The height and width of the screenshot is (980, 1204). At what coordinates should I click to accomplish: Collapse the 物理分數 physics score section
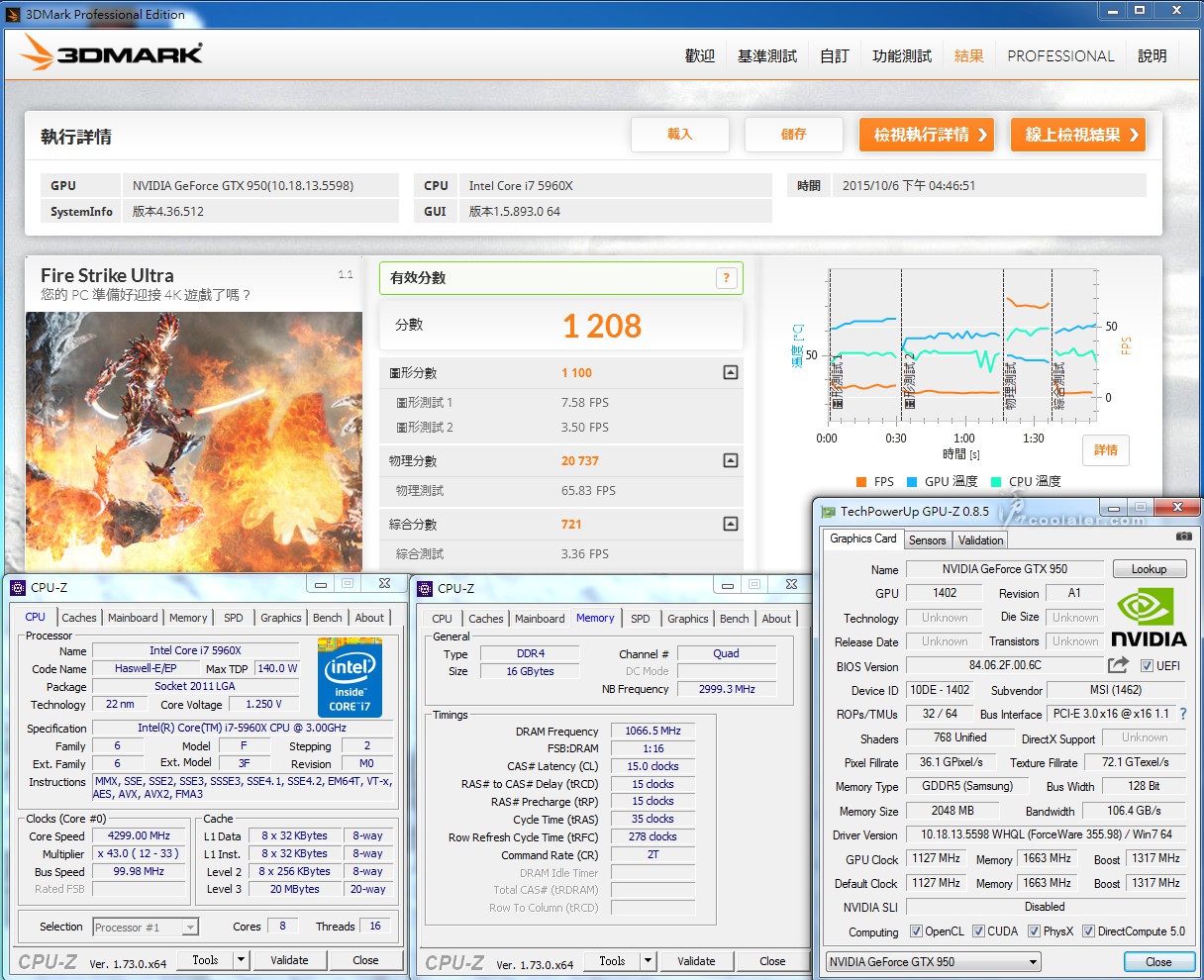[x=730, y=460]
